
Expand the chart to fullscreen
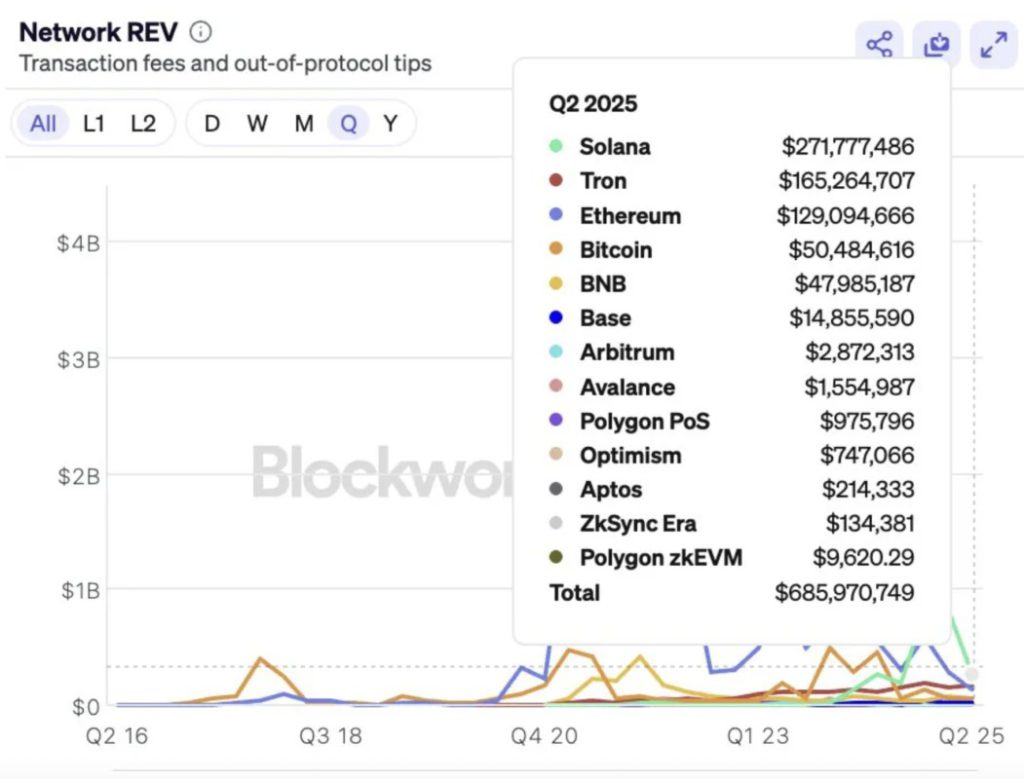click(993, 44)
